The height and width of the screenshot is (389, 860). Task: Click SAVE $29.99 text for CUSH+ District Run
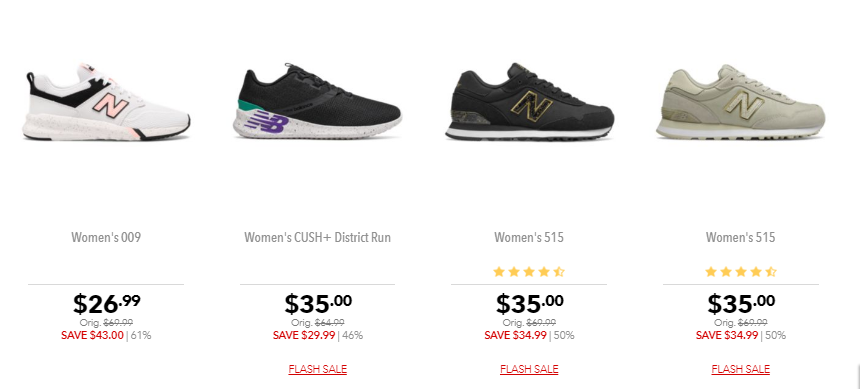[304, 335]
